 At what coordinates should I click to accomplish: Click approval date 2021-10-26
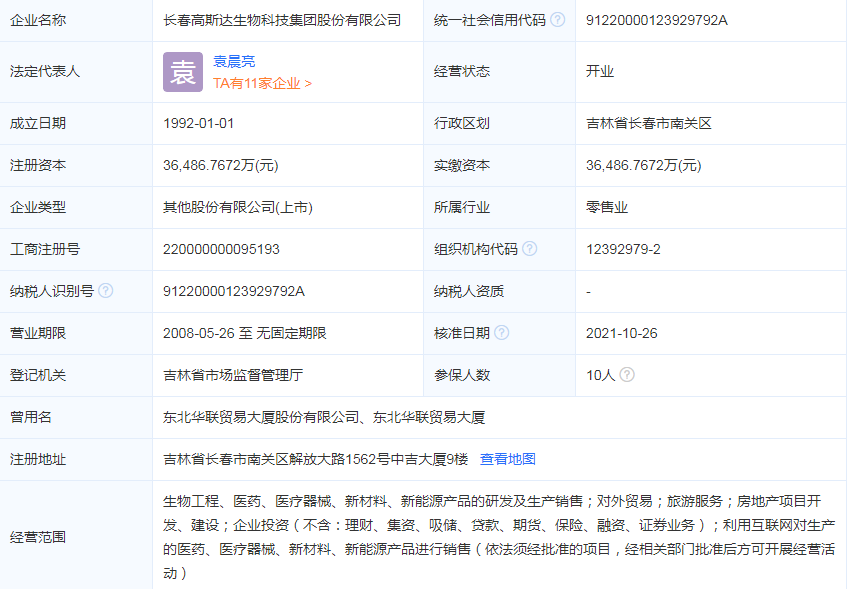[x=621, y=333]
